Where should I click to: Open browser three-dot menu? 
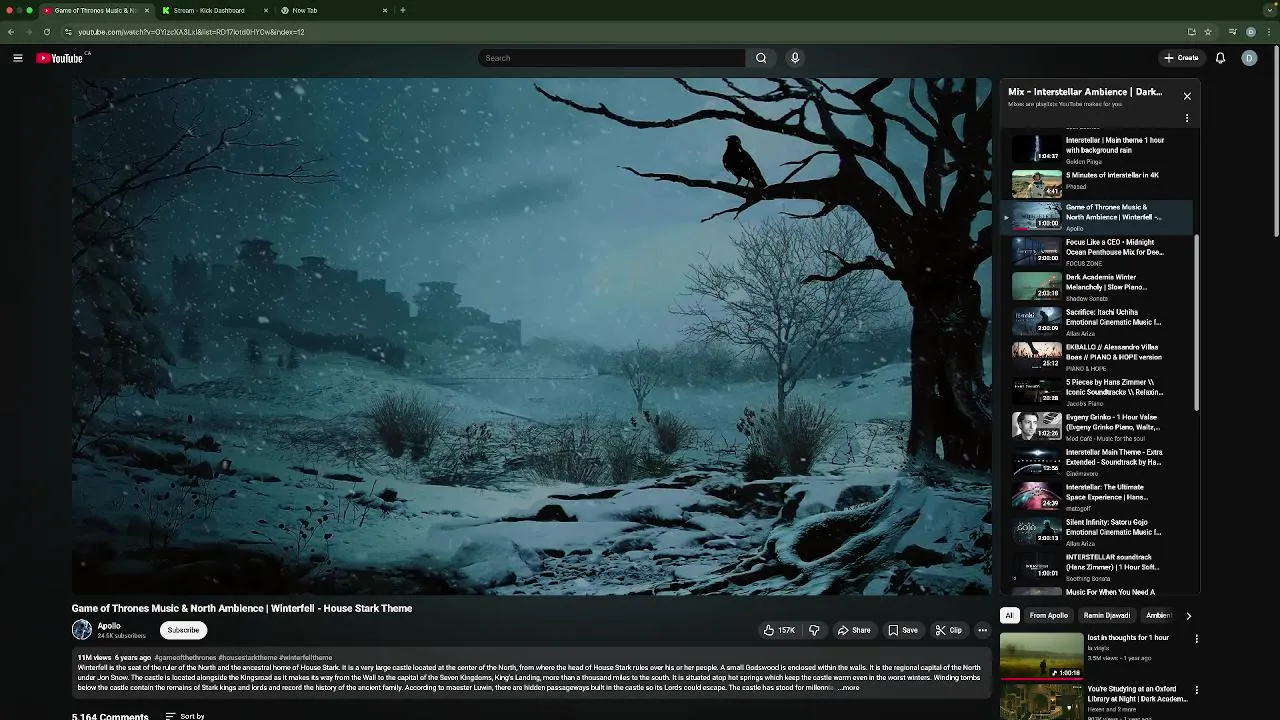pos(1270,32)
